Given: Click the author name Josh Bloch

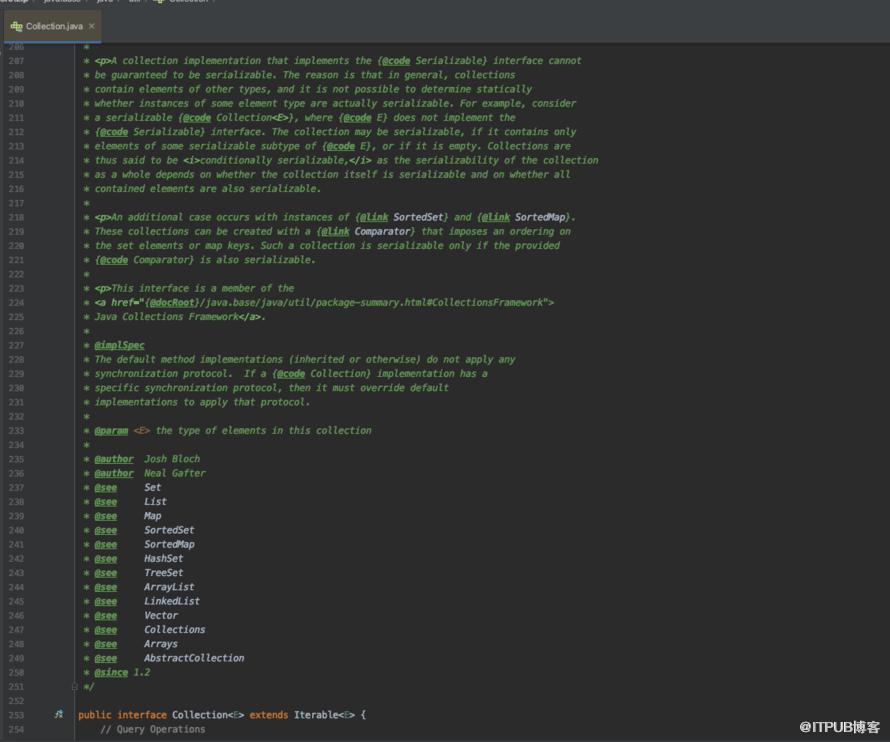Looking at the screenshot, I should pyautogui.click(x=172, y=459).
